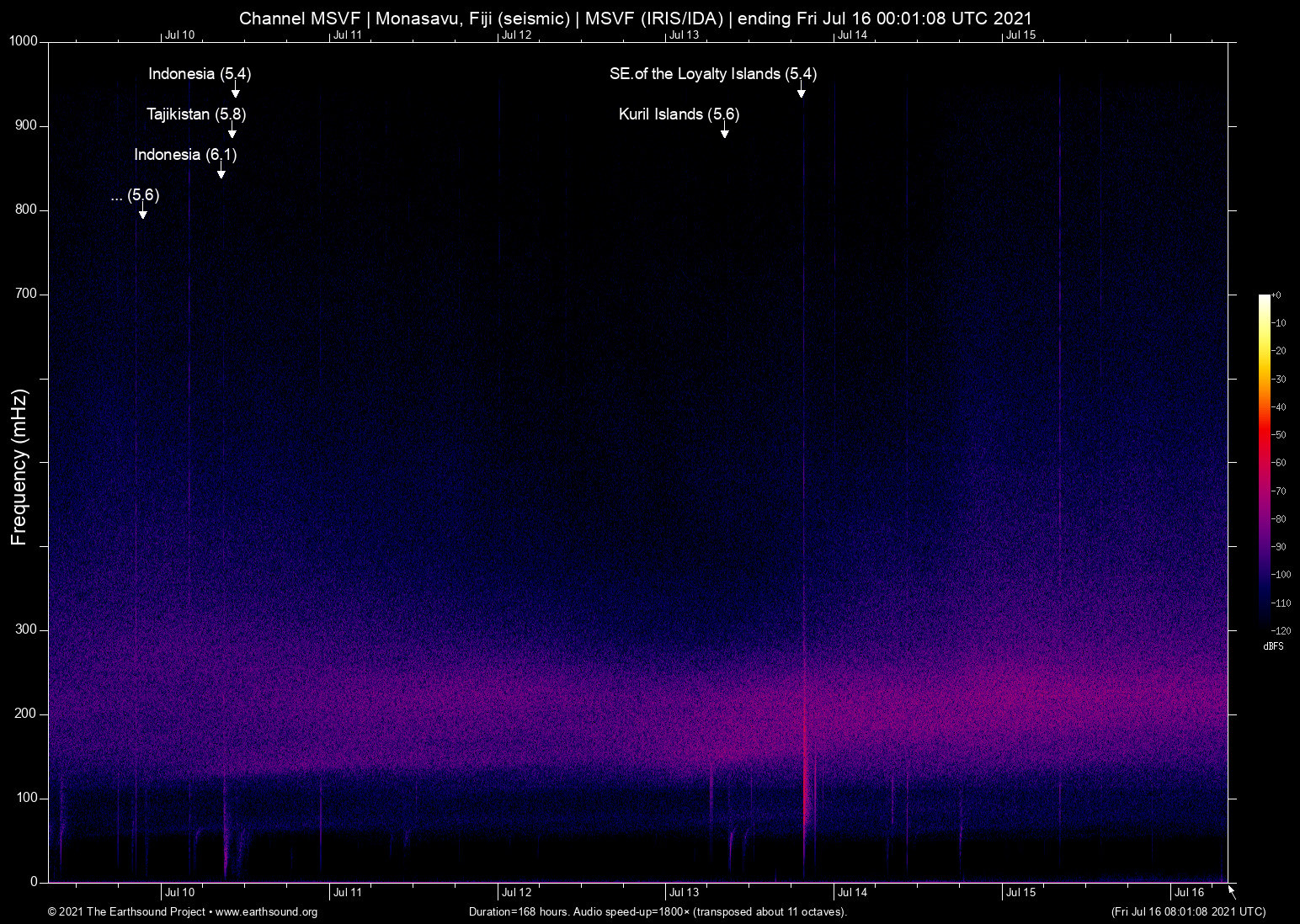Select the '... (5.6)' truncated event label
The width and height of the screenshot is (1300, 924).
[x=135, y=195]
